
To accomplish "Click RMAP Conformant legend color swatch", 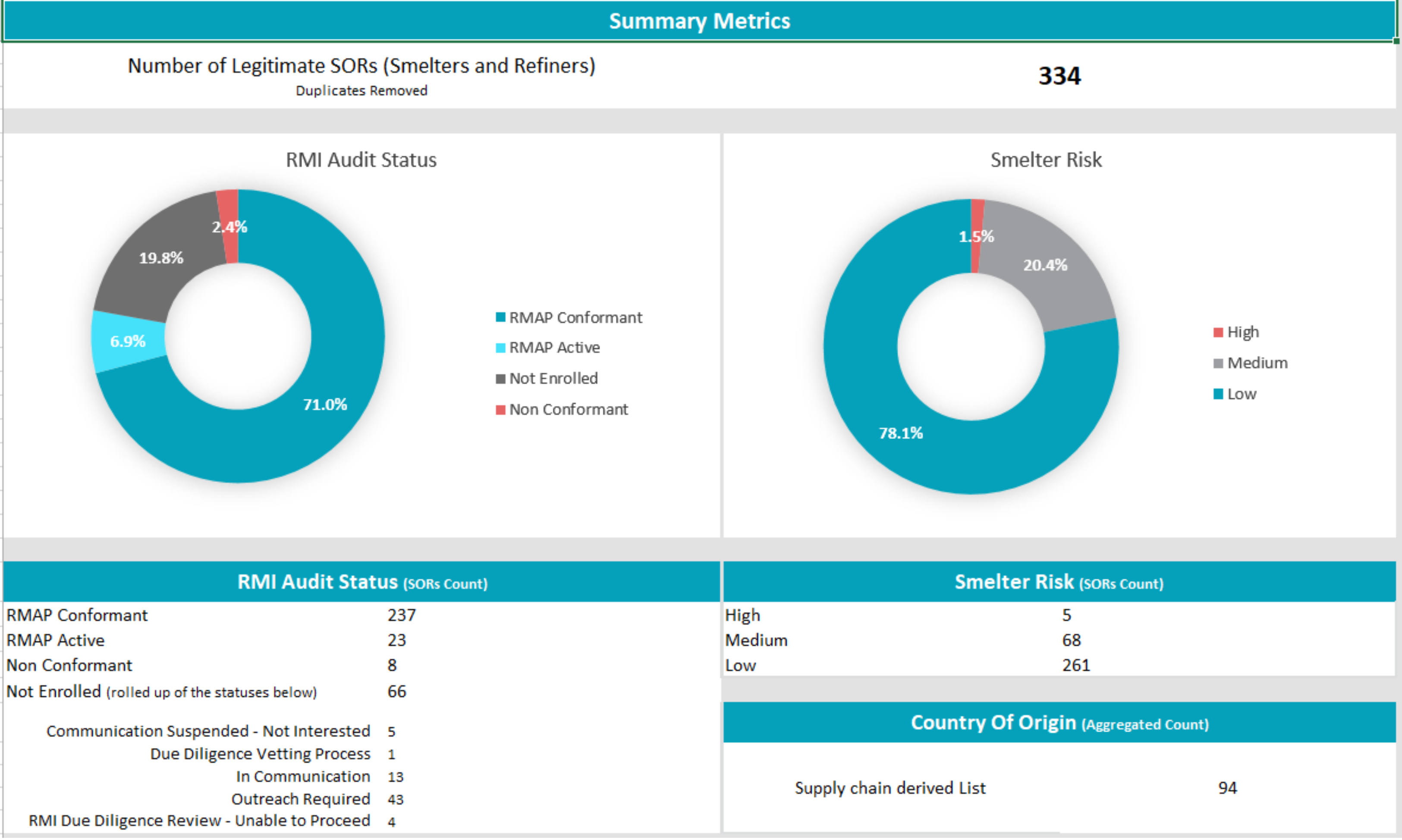I will [500, 317].
